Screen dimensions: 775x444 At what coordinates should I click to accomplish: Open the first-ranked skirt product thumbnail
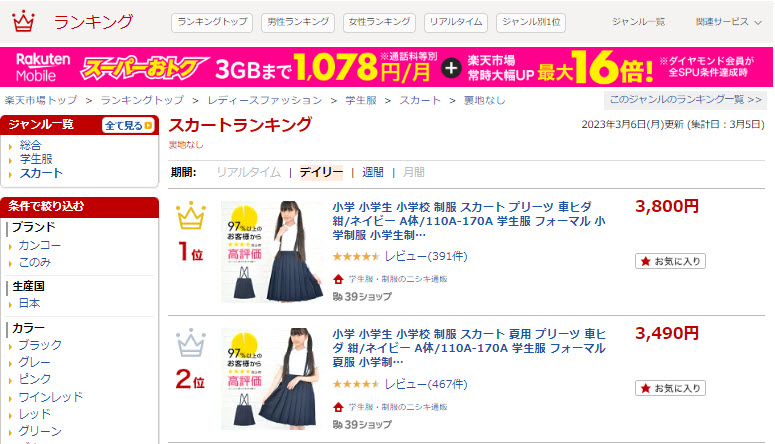(271, 252)
